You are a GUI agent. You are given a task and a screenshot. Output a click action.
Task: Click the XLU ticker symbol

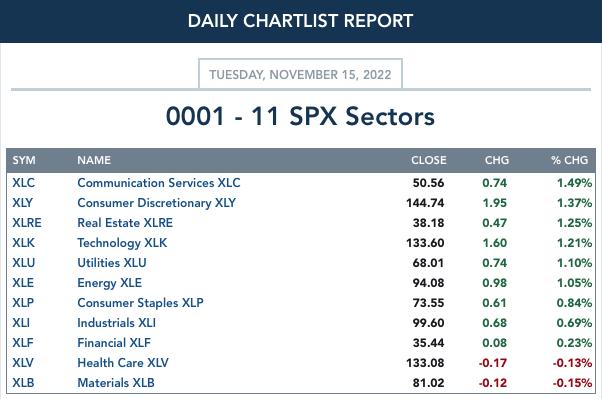[23, 263]
